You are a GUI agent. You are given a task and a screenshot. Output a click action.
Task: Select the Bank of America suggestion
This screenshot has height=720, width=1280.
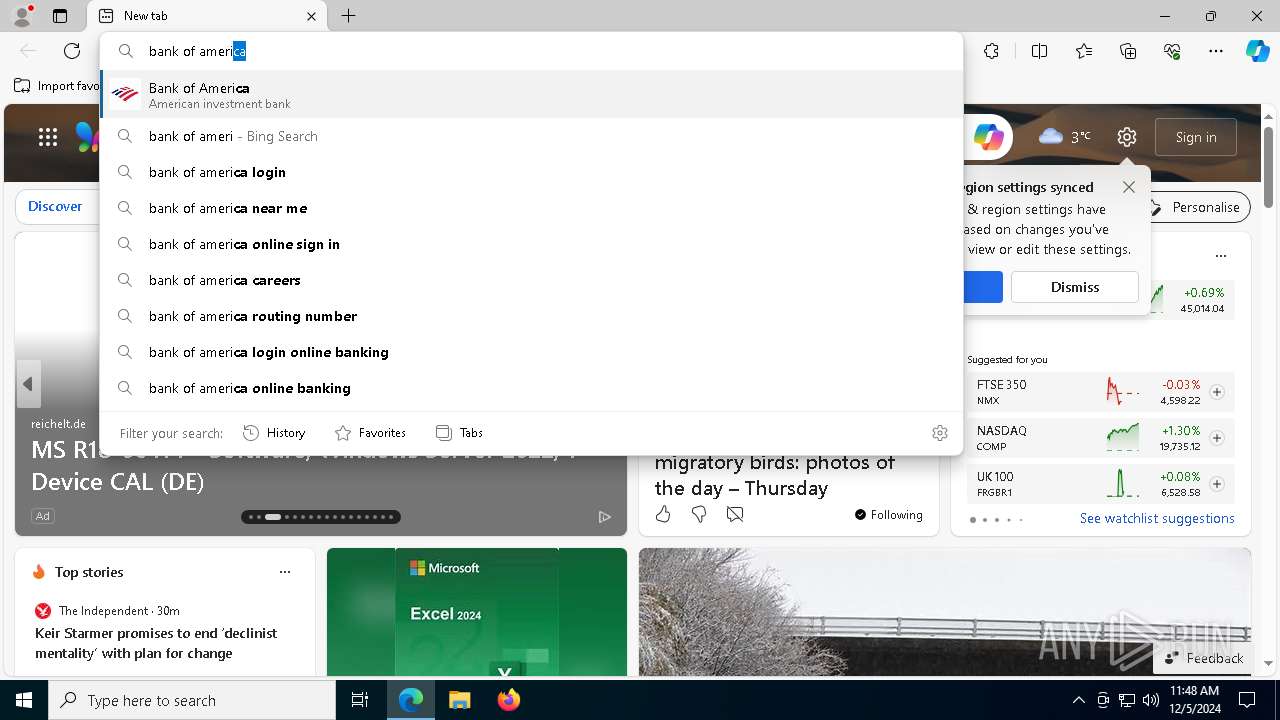coord(531,94)
